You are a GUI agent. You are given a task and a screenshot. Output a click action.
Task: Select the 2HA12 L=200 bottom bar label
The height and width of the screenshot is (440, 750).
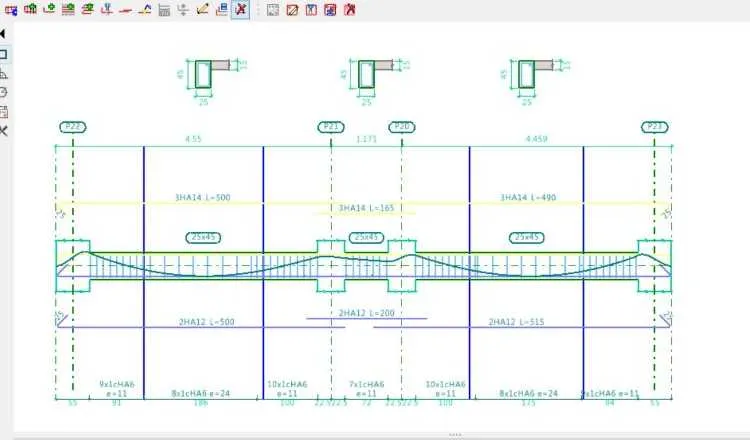366,313
